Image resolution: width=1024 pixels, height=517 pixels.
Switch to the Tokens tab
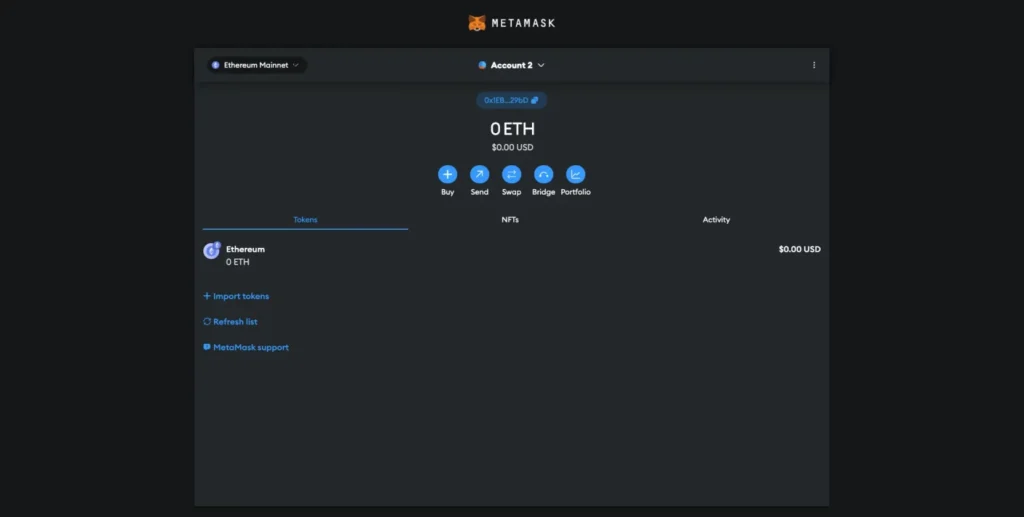click(x=305, y=220)
